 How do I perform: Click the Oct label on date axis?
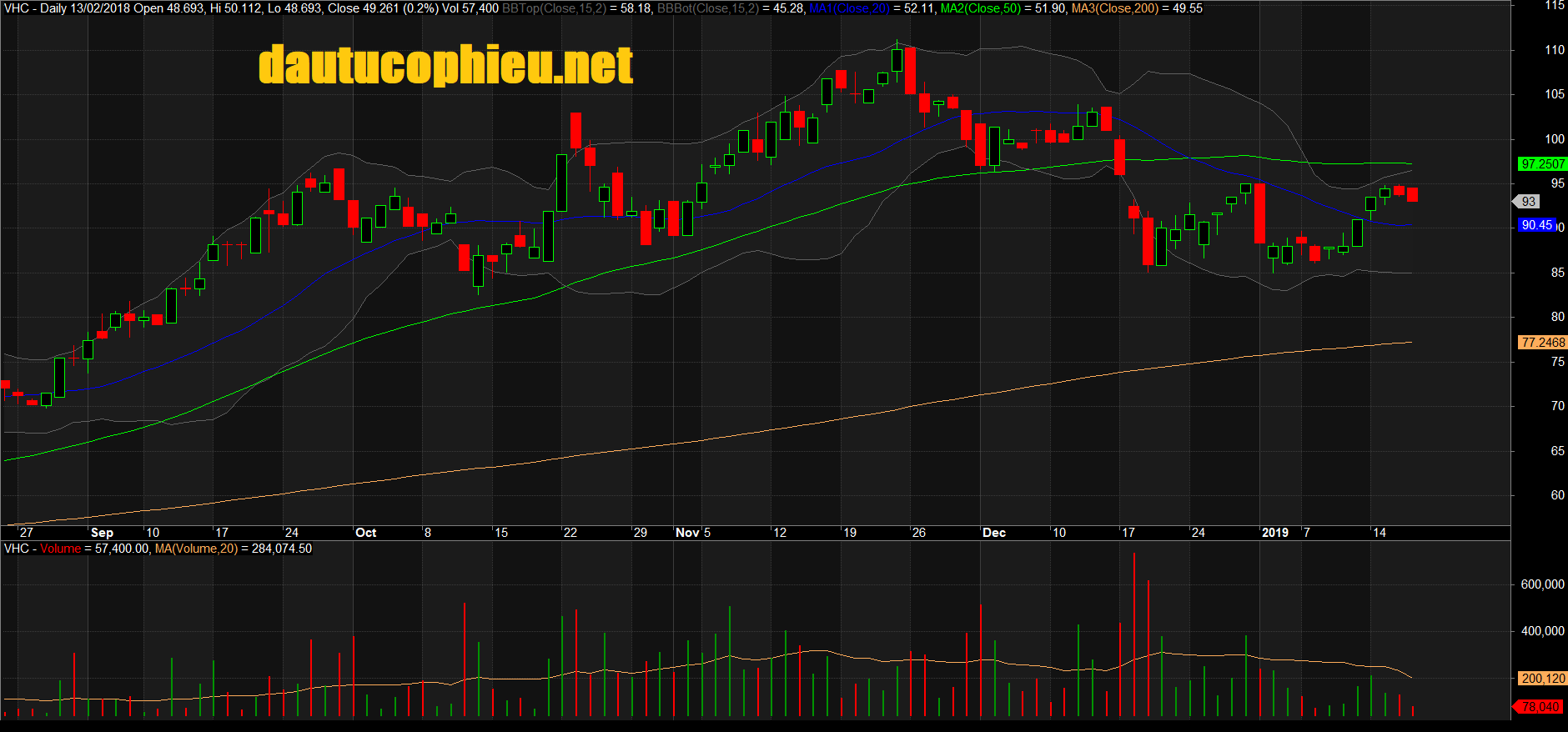[x=365, y=533]
